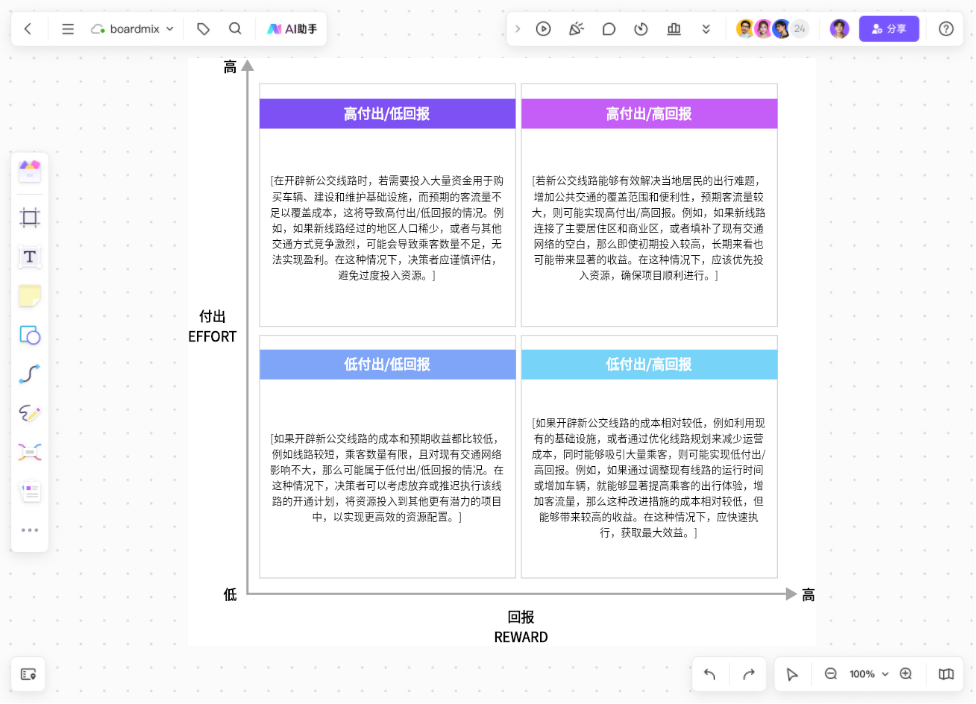Launch the AI助手 assistant
This screenshot has height=704, width=976.
292,29
